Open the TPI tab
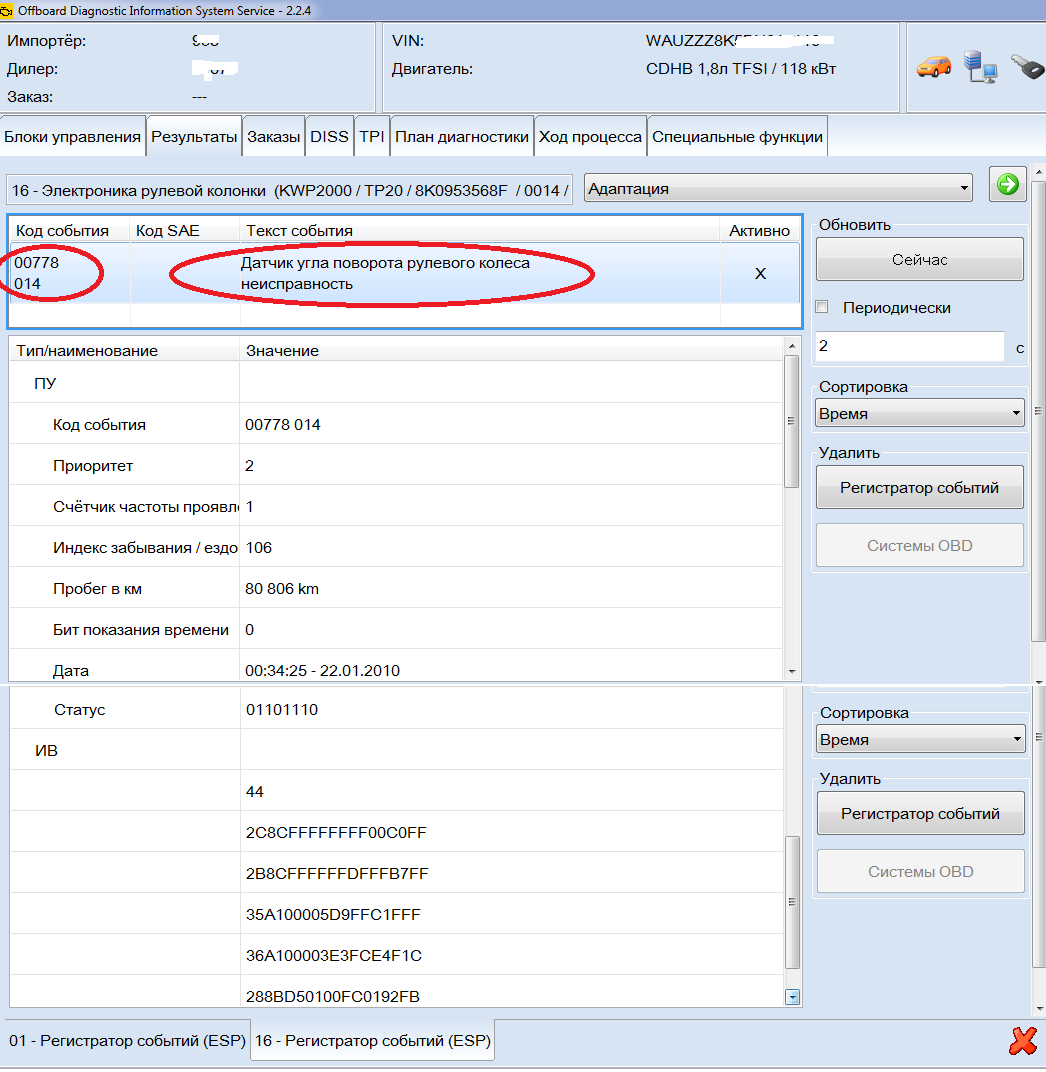This screenshot has height=1072, width=1046. (372, 137)
